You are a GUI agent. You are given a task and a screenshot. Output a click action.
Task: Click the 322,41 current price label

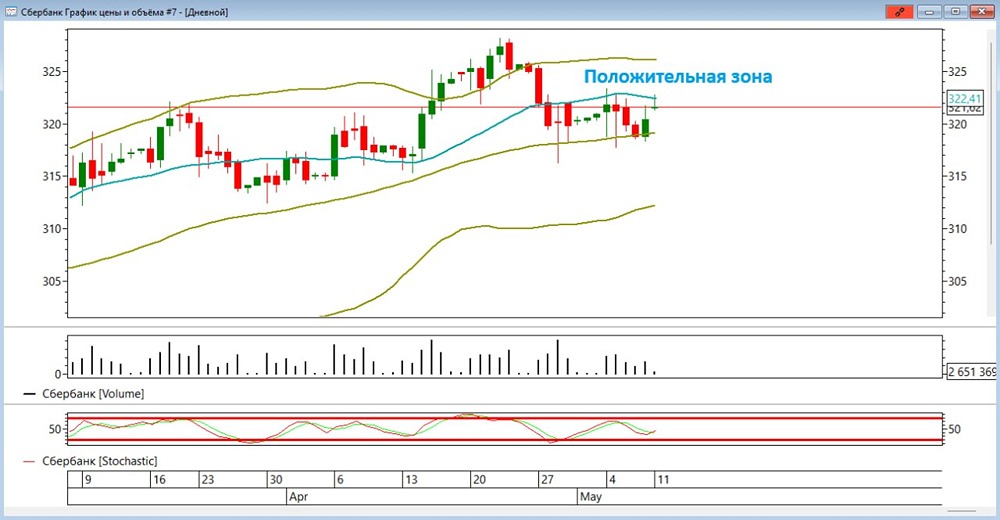[964, 98]
